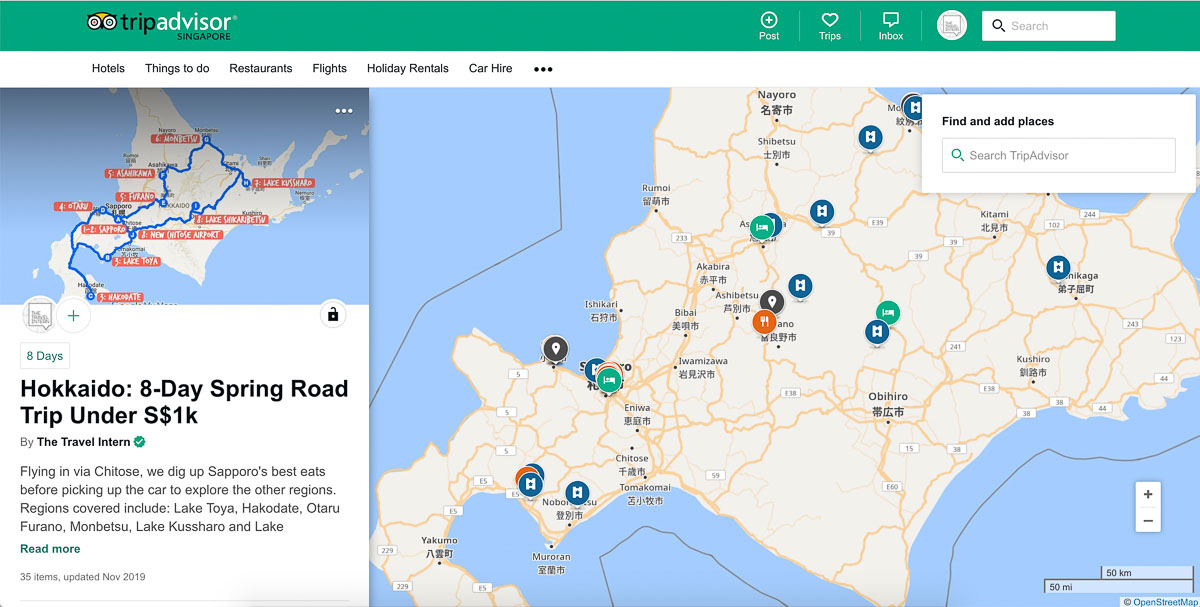Zoom the map out with the minus control
1200x607 pixels.
[1147, 521]
